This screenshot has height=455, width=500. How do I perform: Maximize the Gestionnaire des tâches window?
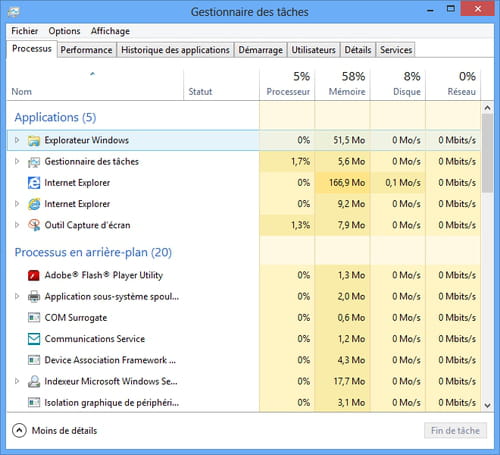point(451,9)
